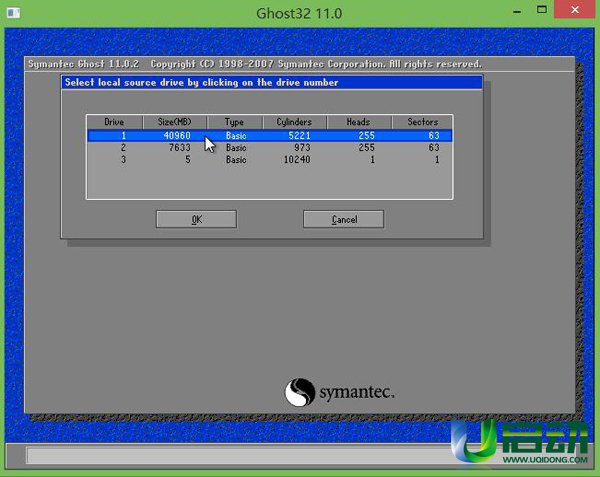Image resolution: width=600 pixels, height=477 pixels.
Task: Close the Ghost32 11.0 window
Action: (x=575, y=10)
